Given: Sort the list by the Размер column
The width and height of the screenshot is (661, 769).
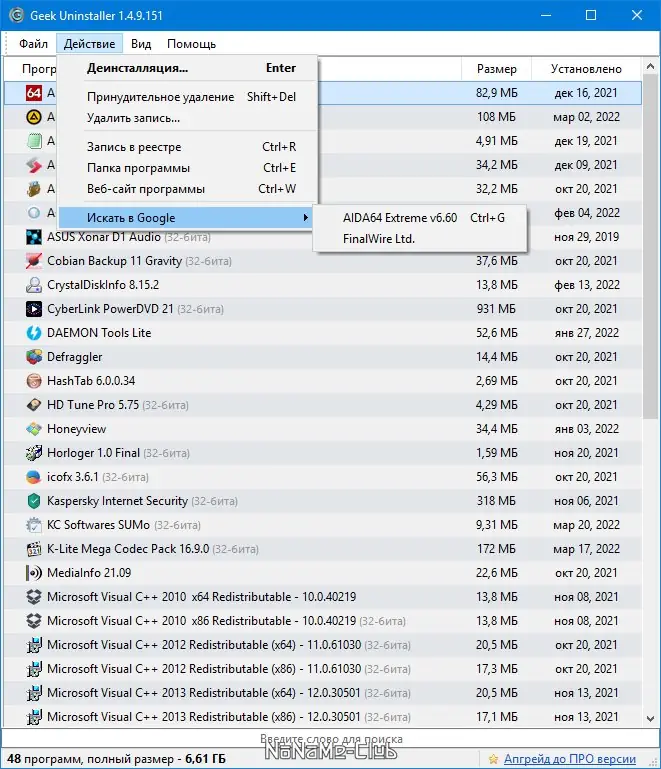Looking at the screenshot, I should (x=496, y=69).
